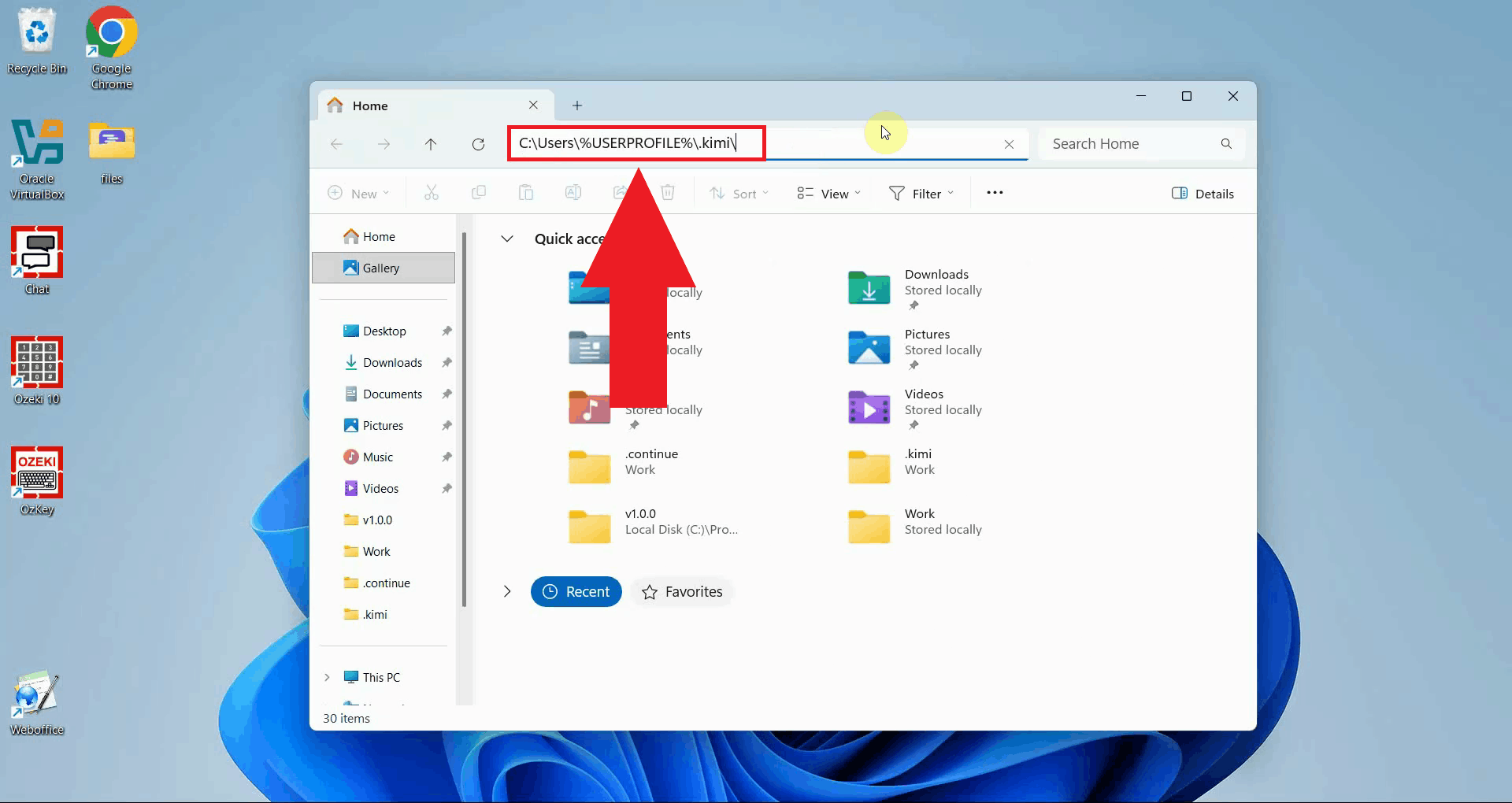Open the See more ellipsis menu
The image size is (1512, 803).
click(x=995, y=193)
